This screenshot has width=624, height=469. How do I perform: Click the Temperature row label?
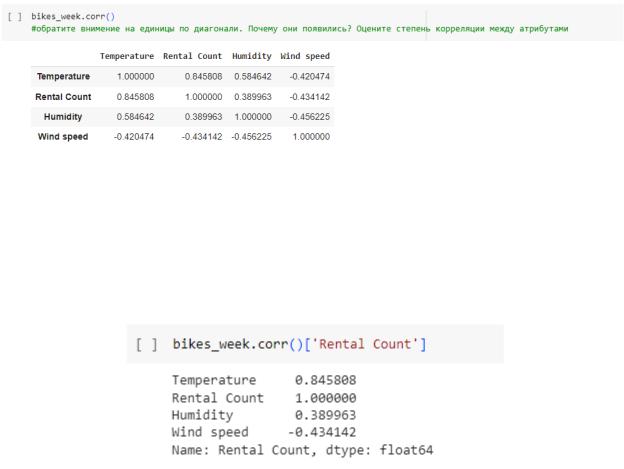tap(63, 76)
